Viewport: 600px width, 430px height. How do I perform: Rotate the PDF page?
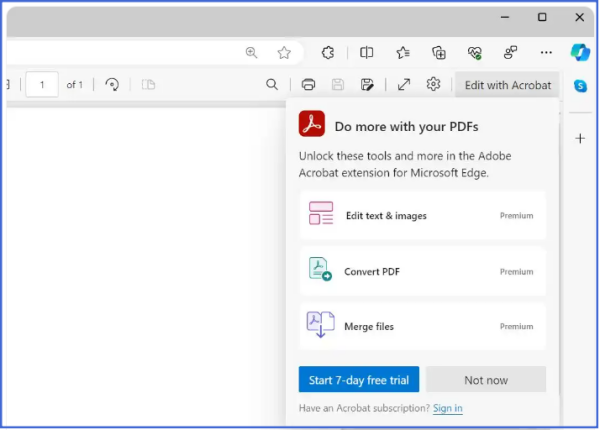tap(112, 85)
